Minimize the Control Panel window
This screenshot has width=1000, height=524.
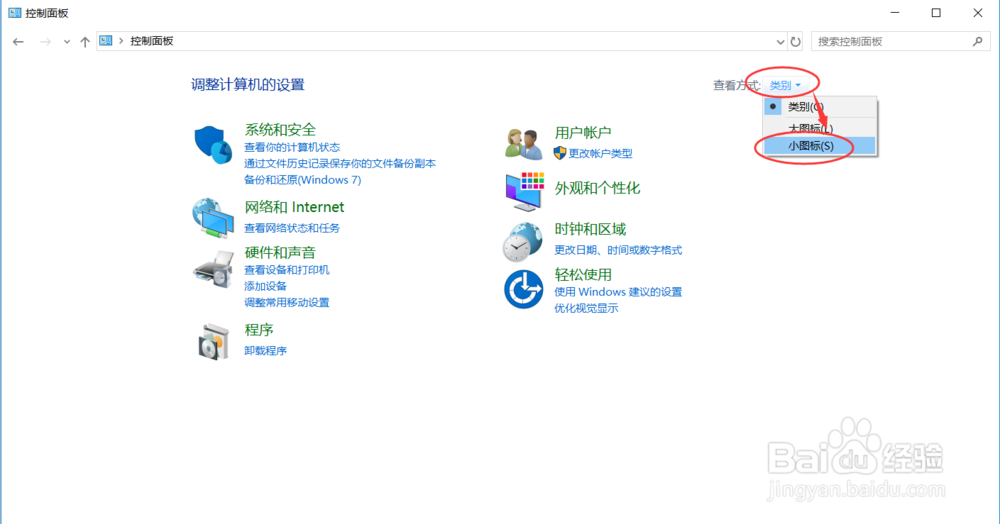[895, 13]
